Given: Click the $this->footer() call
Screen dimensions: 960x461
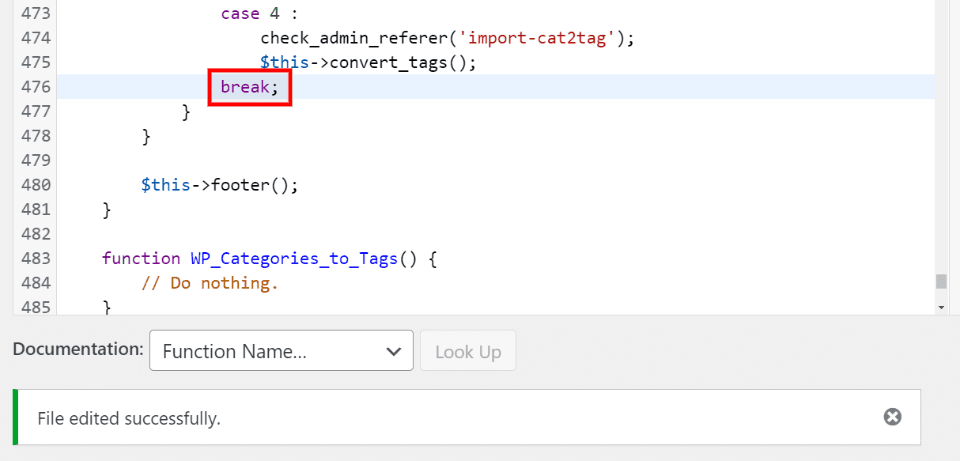Looking at the screenshot, I should [220, 185].
